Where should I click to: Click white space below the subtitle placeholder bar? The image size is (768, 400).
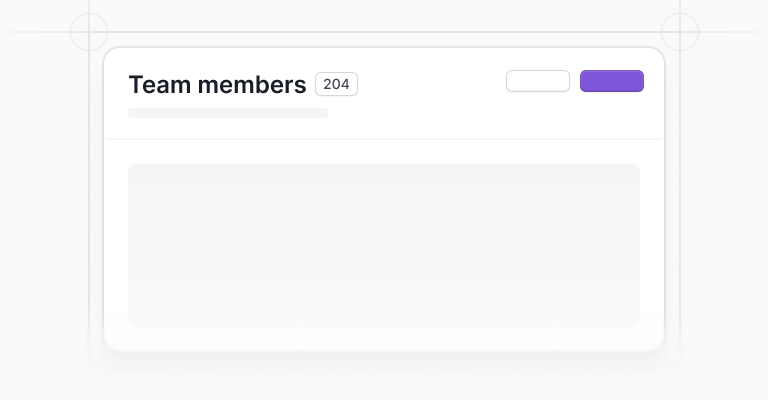[228, 128]
